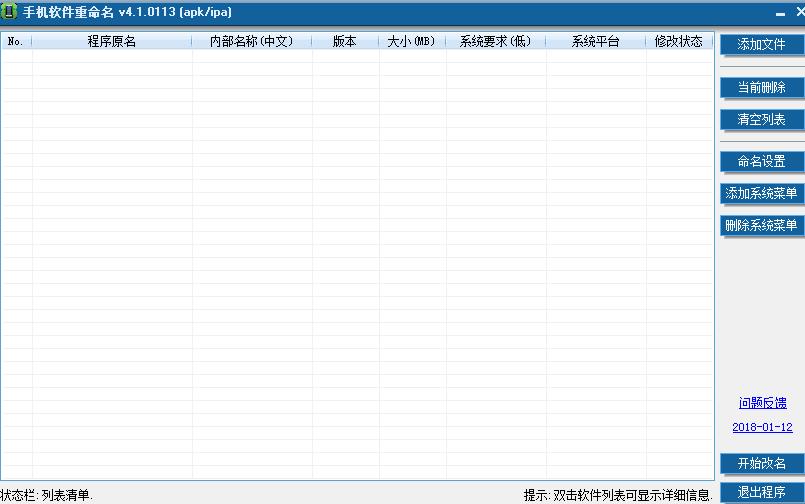Image resolution: width=805 pixels, height=504 pixels.
Task: Minimize the window
Action: (x=780, y=12)
